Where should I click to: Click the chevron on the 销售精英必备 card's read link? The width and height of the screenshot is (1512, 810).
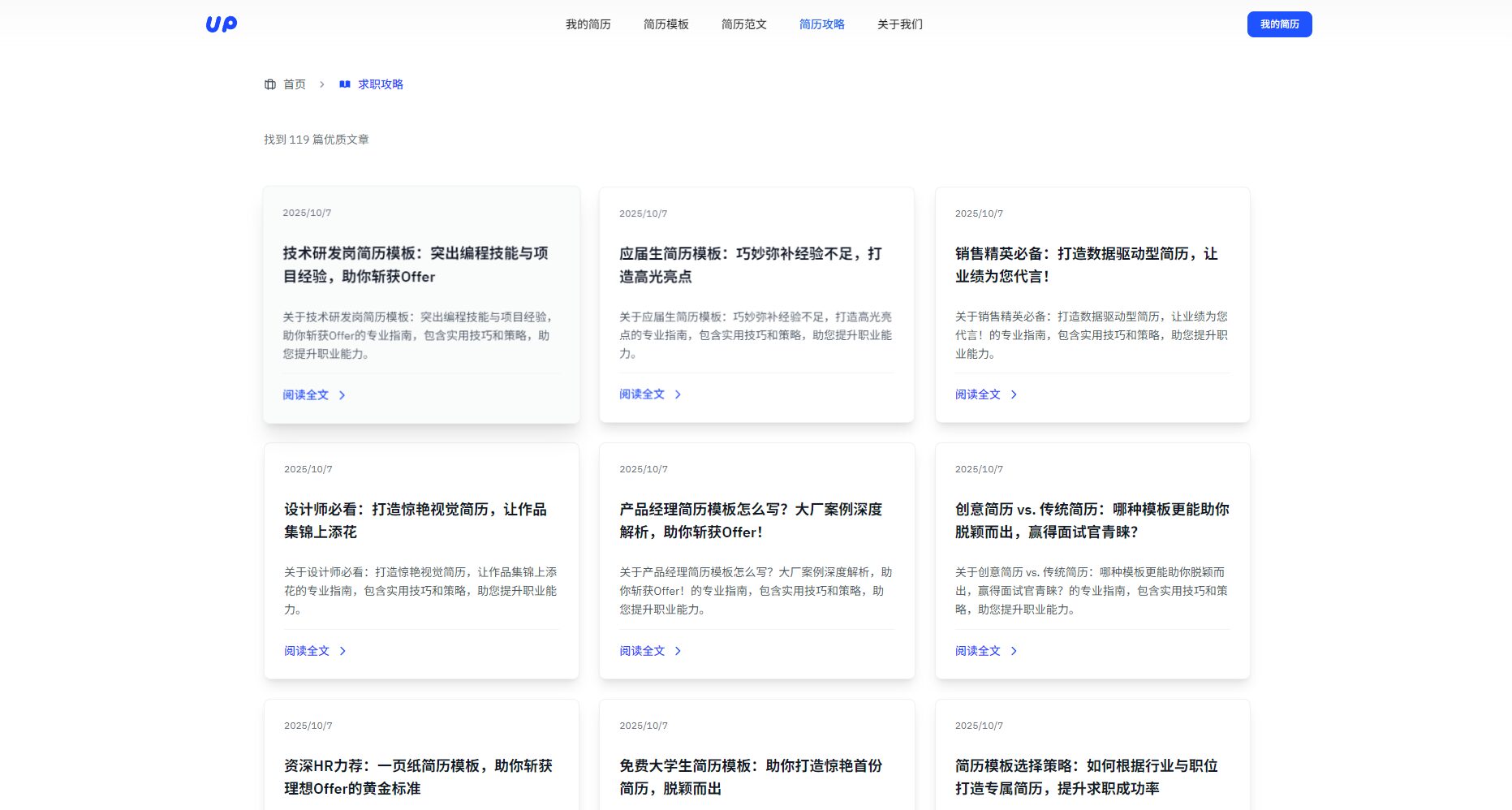pos(1014,394)
